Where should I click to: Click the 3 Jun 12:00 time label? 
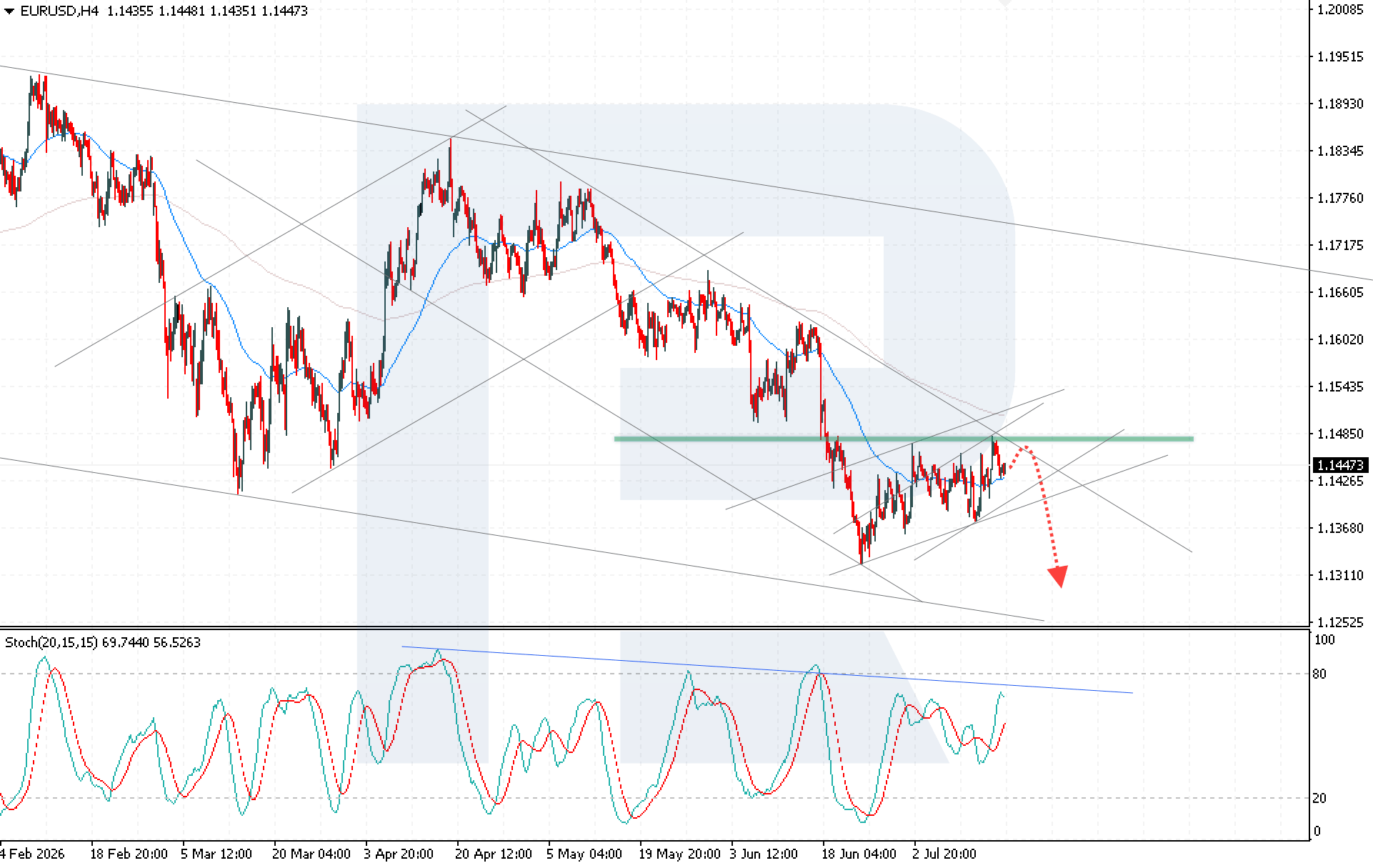click(x=764, y=854)
